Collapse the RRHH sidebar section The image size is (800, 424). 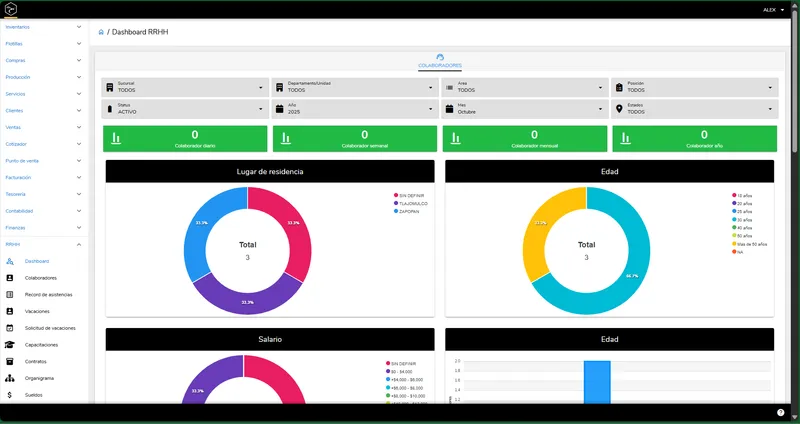point(44,244)
